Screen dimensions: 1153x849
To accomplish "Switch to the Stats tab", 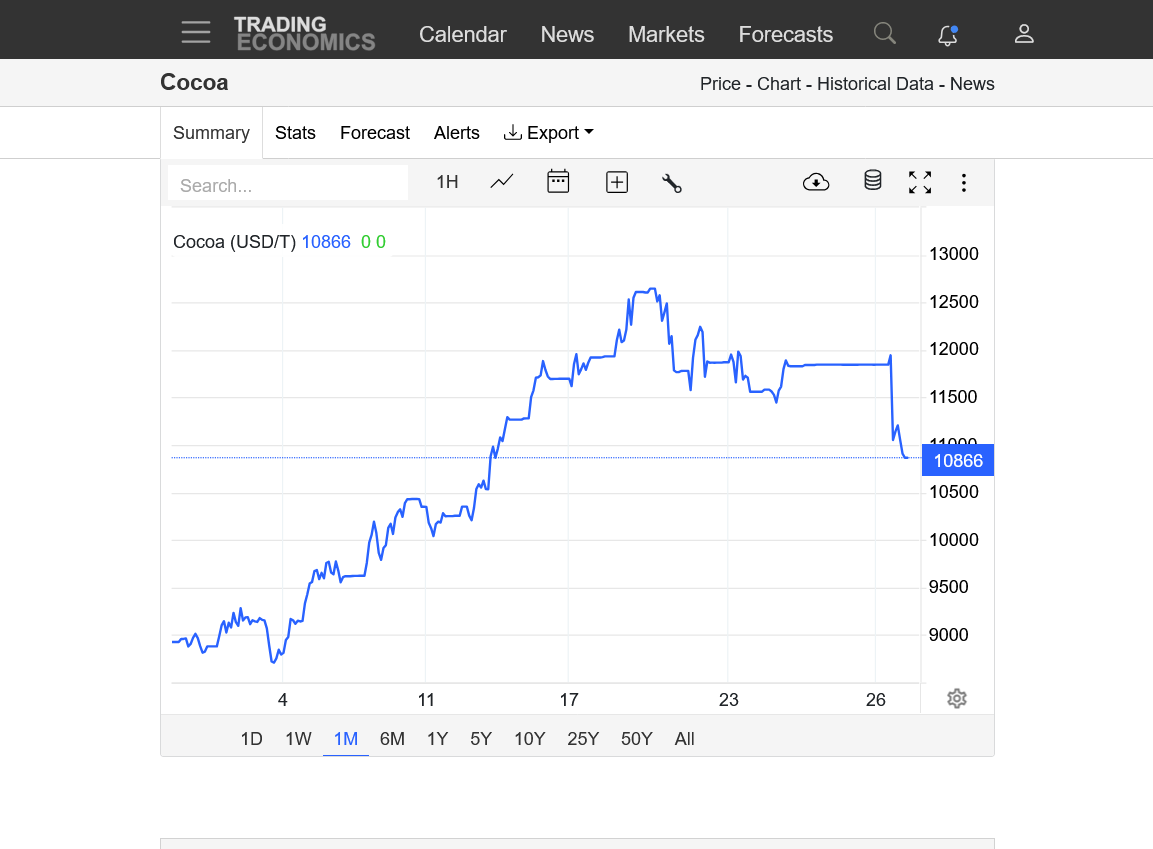I will (x=295, y=133).
